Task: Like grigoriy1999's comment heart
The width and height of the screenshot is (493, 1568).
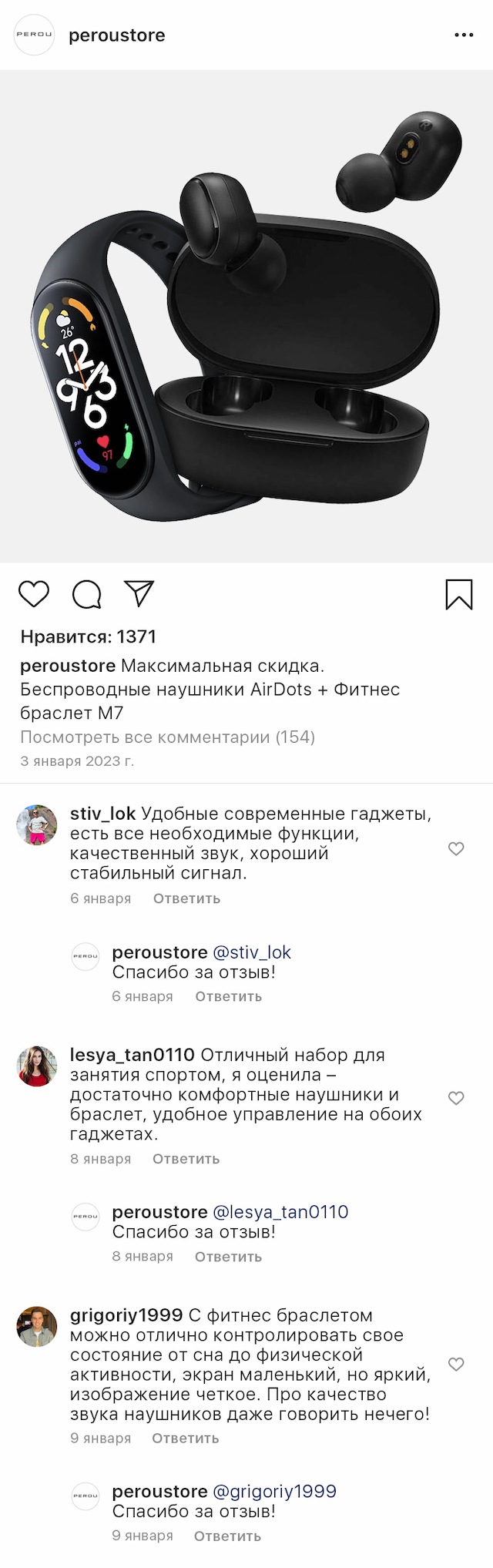Action: (456, 1364)
